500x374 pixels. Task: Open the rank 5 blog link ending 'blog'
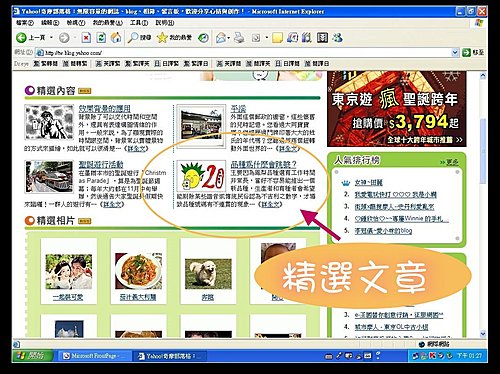[383, 231]
